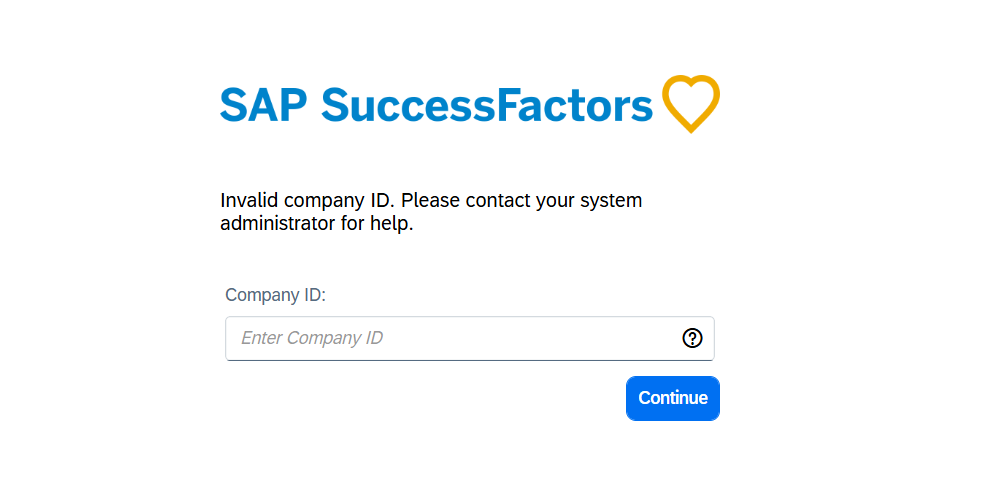Show help via circled question mark
The width and height of the screenshot is (989, 490).
pos(692,339)
